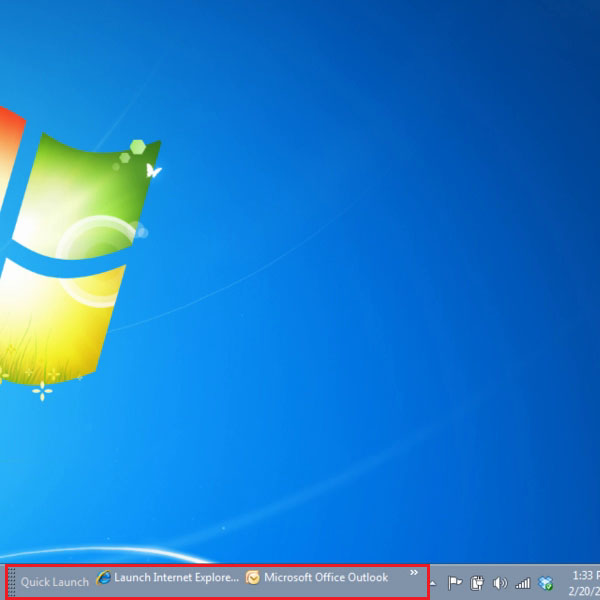Click the network signal bars icon
The image size is (600, 600).
click(522, 584)
